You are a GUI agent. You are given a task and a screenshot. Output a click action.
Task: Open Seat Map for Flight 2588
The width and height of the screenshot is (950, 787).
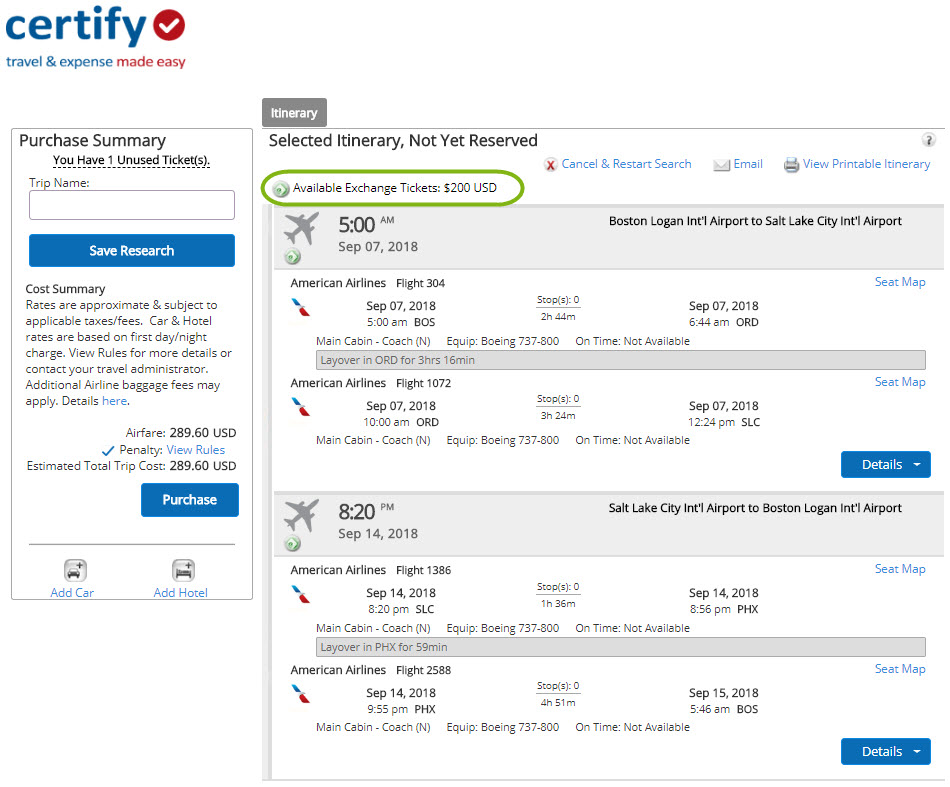[x=900, y=669]
